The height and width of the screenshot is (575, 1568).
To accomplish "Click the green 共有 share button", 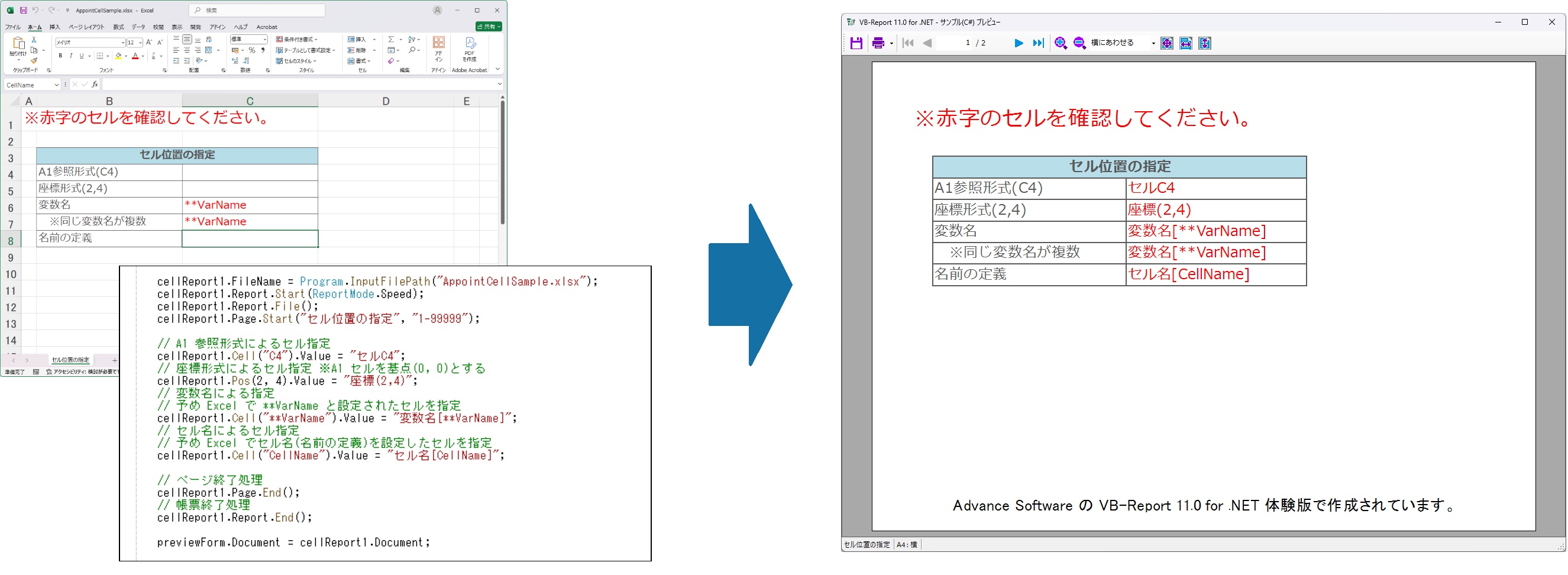I will [x=489, y=27].
